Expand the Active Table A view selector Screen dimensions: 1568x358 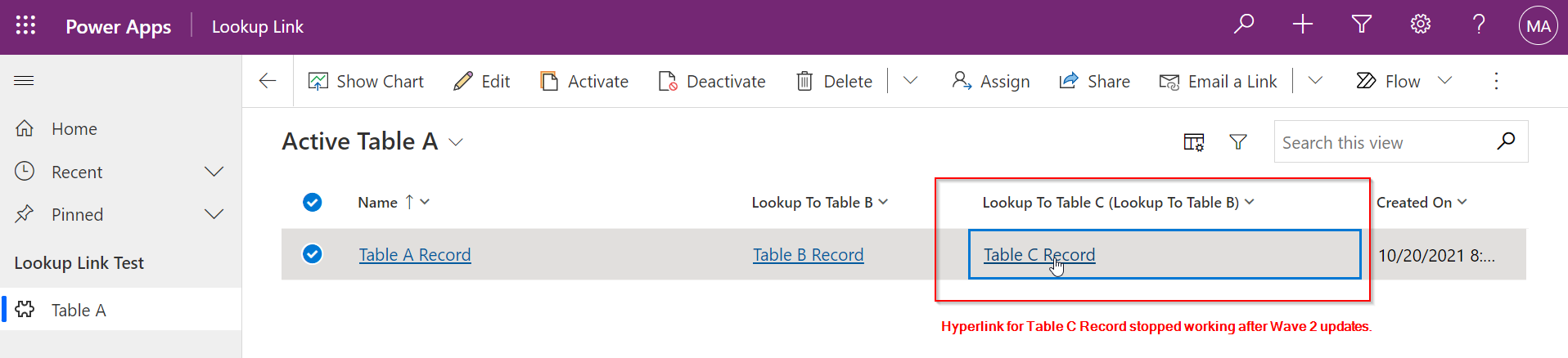[x=456, y=142]
